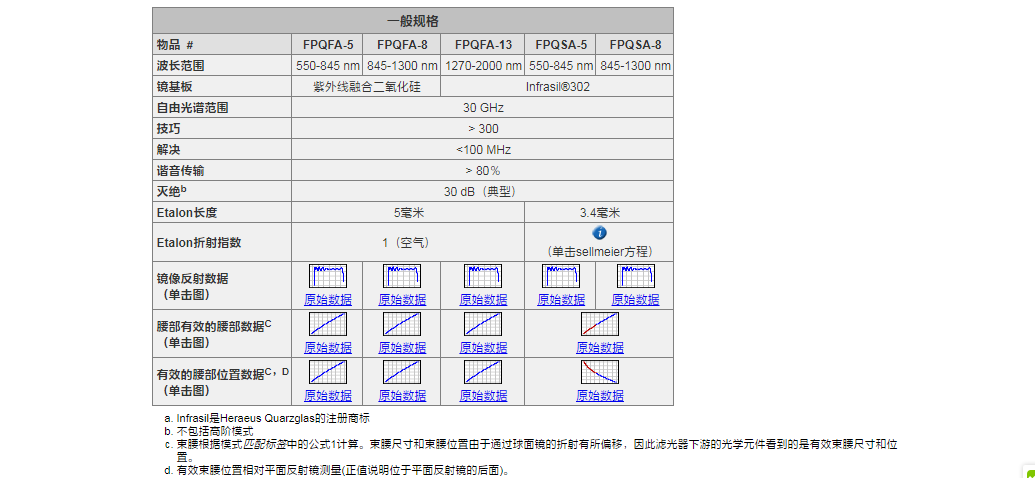
Task: Open FPQFA-5 waist position data graph thumbnail
Action: (328, 372)
